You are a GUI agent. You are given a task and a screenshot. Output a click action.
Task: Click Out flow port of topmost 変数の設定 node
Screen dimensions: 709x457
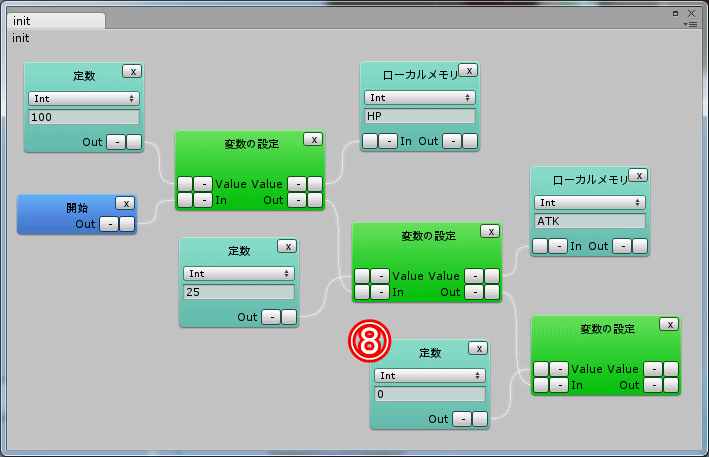tap(315, 200)
